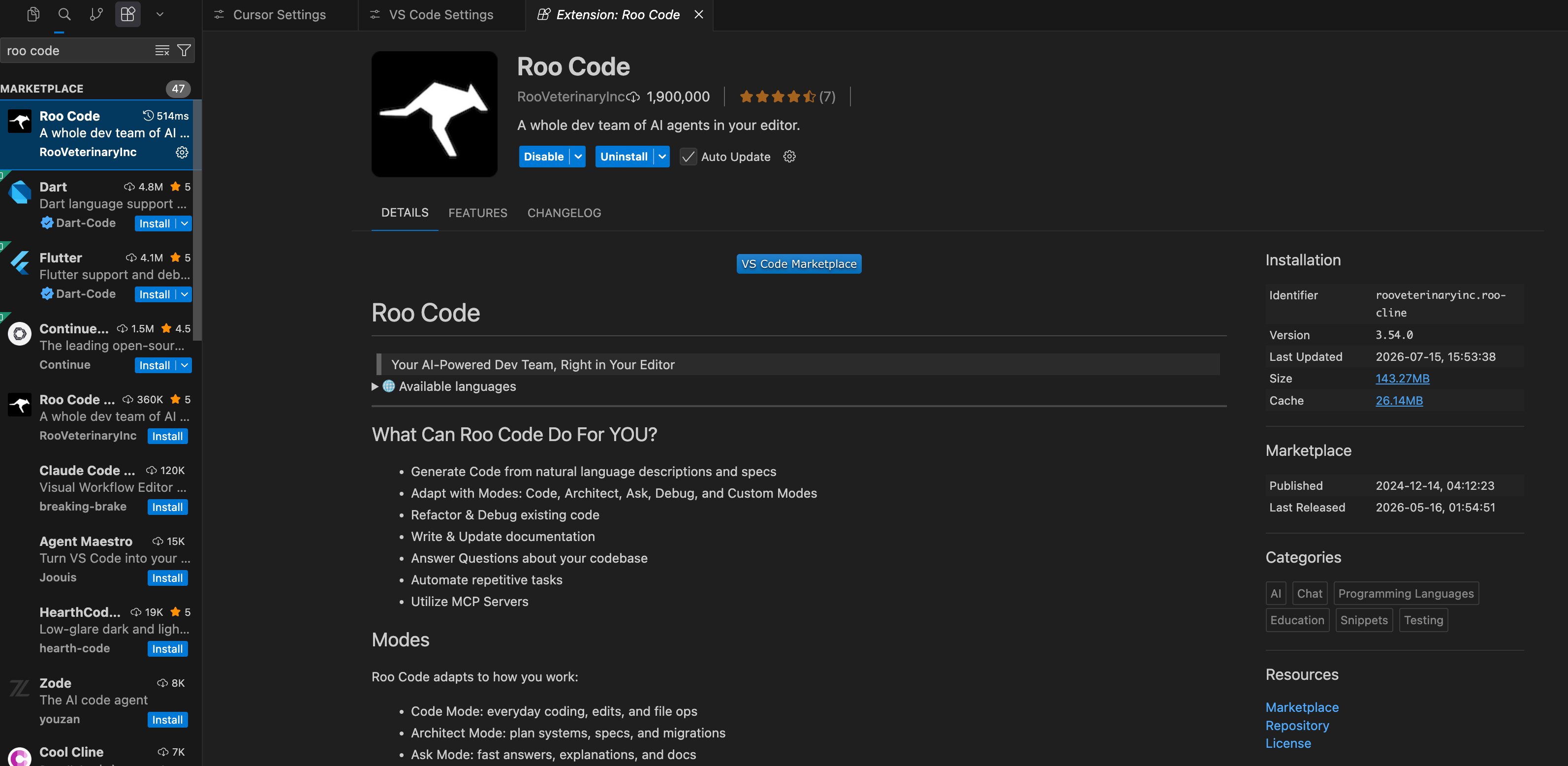Switch to the DETAILS tab

pyautogui.click(x=405, y=213)
